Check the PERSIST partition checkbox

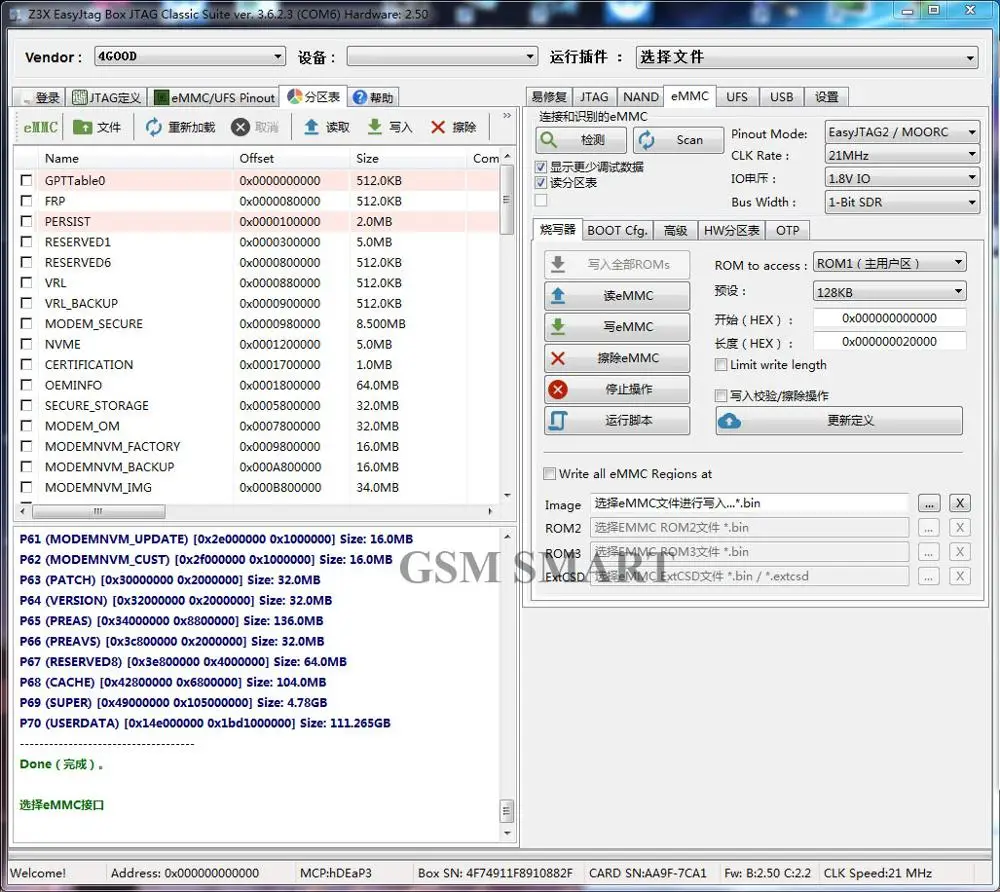click(x=26, y=221)
